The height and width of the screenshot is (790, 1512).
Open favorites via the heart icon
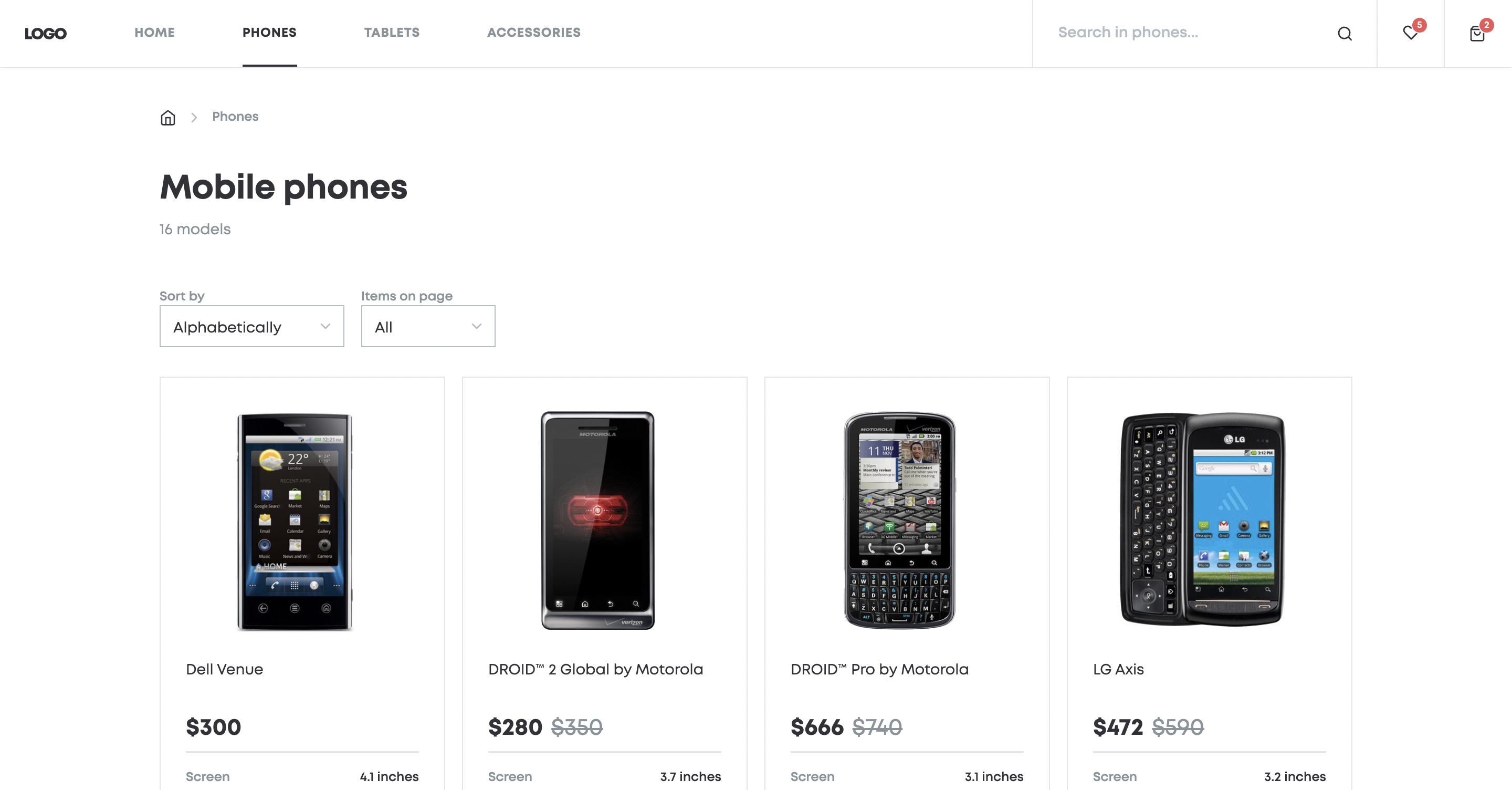[1411, 33]
